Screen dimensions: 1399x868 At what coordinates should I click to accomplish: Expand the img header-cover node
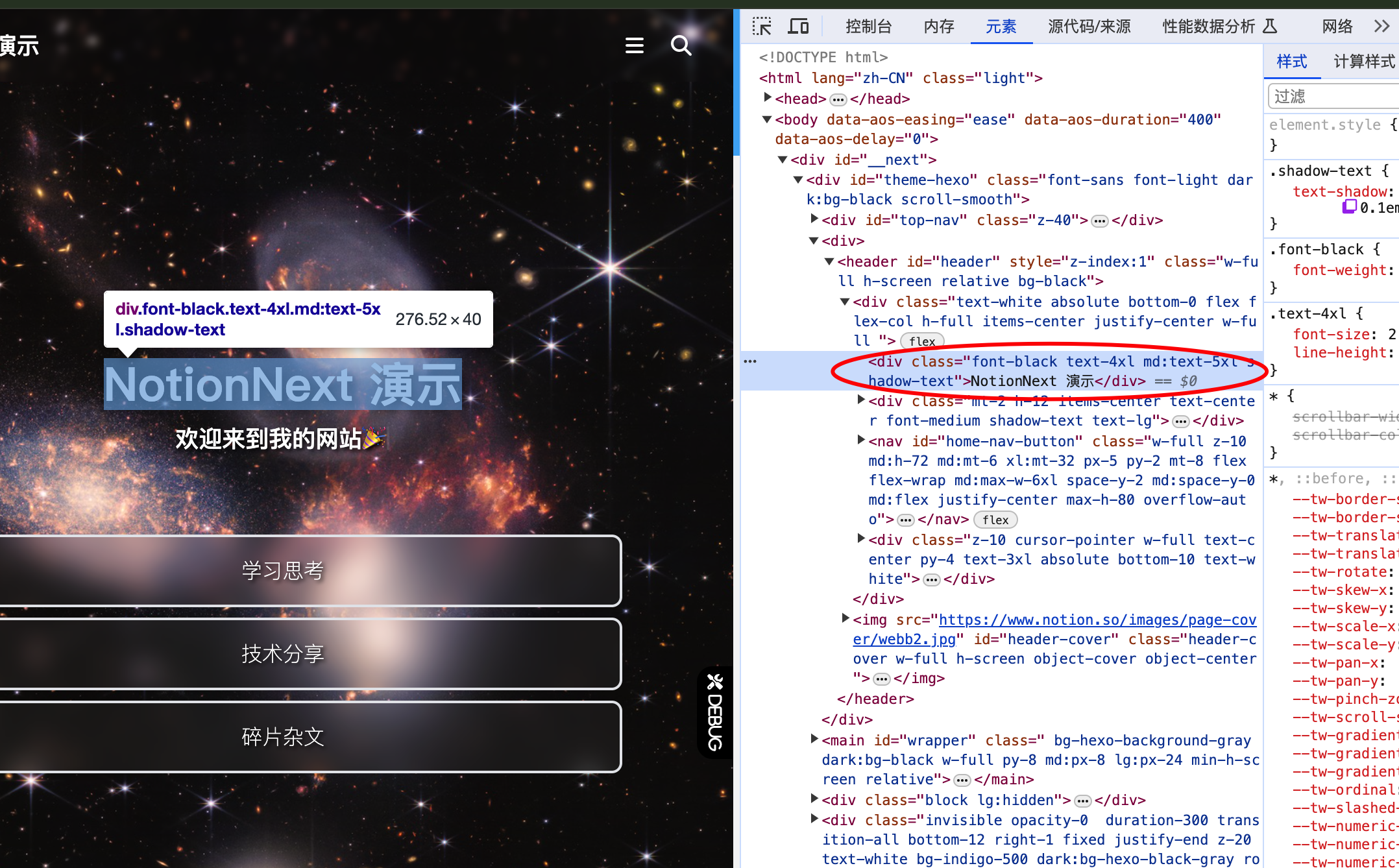pyautogui.click(x=845, y=618)
